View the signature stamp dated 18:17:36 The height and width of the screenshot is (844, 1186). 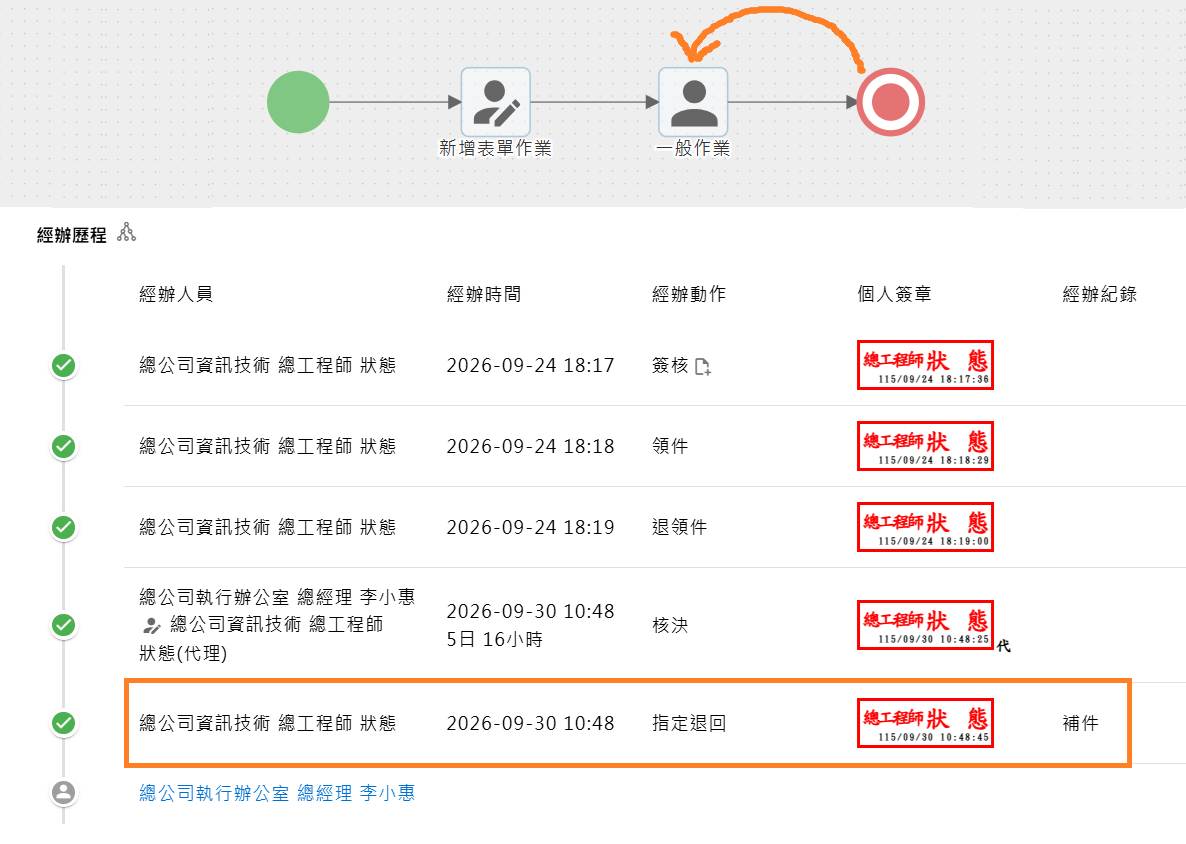(925, 365)
